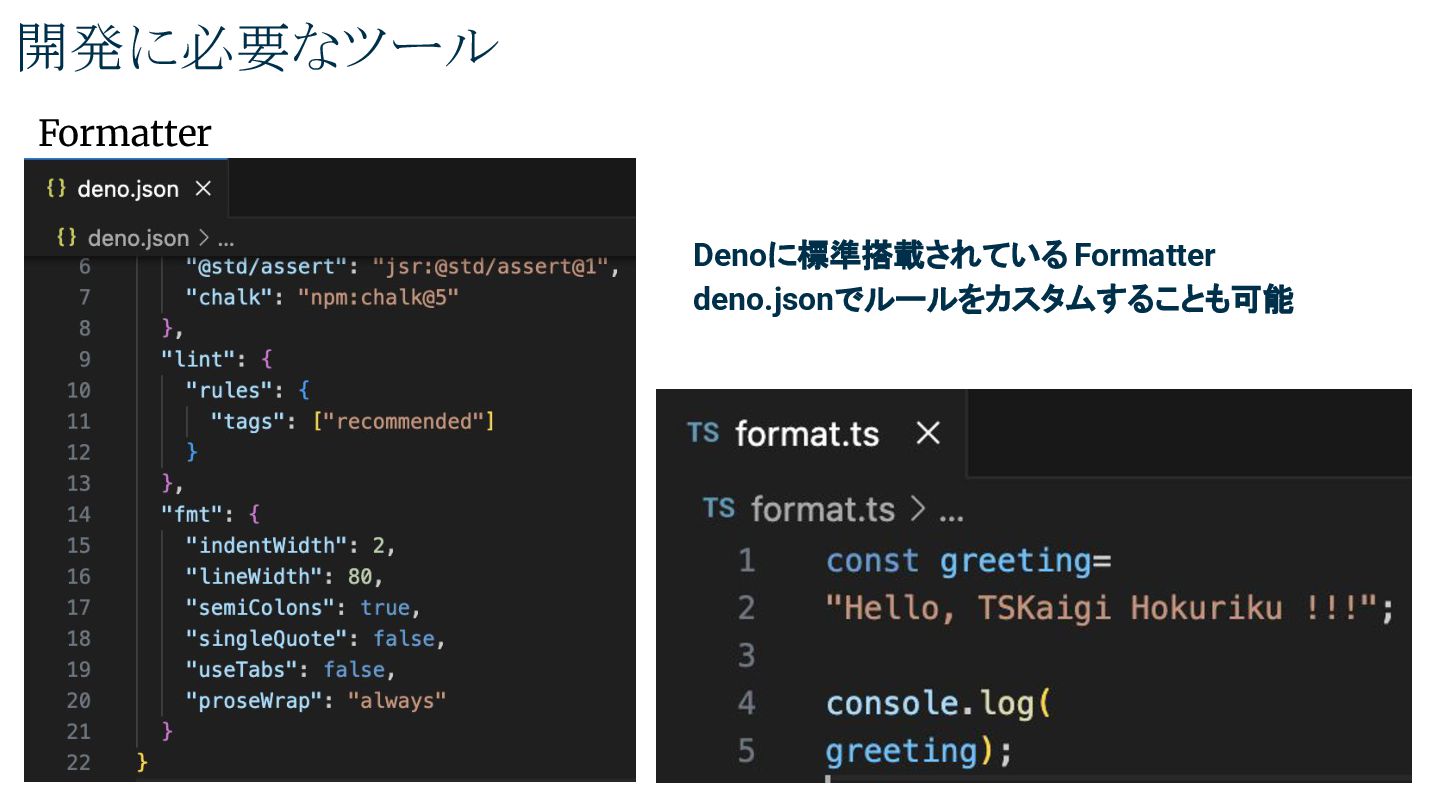The image size is (1440, 810).
Task: Open the breadcrumb ellipsis after deno.json
Action: [225, 239]
